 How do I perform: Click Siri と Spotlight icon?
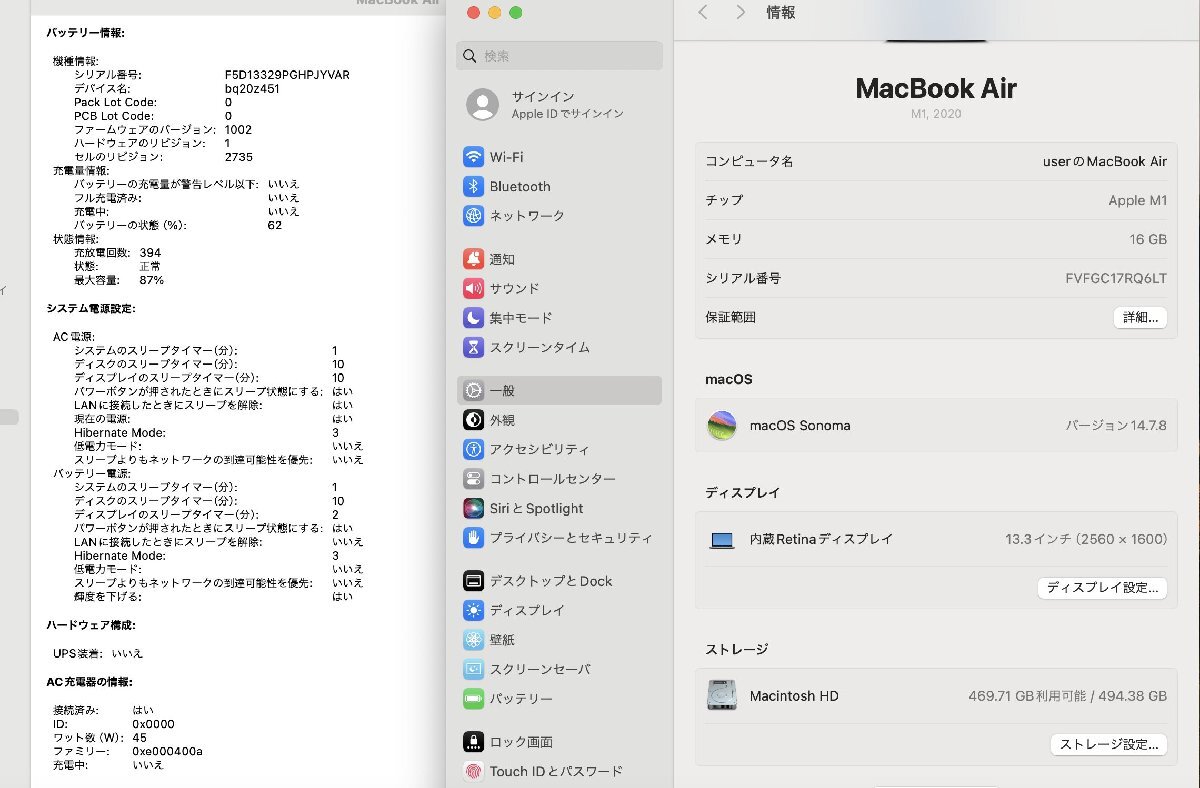(x=473, y=508)
